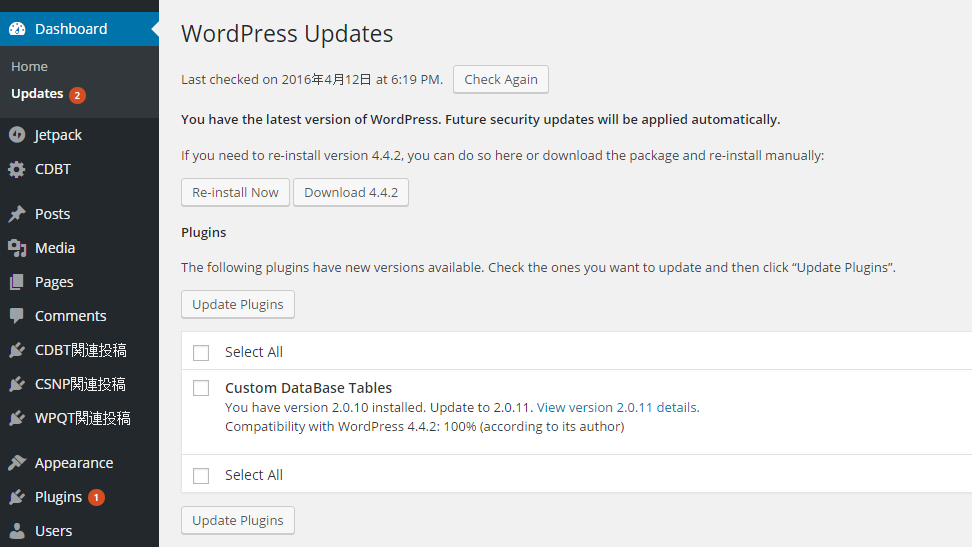Click the CDBT gear icon
The image size is (972, 547).
[17, 170]
